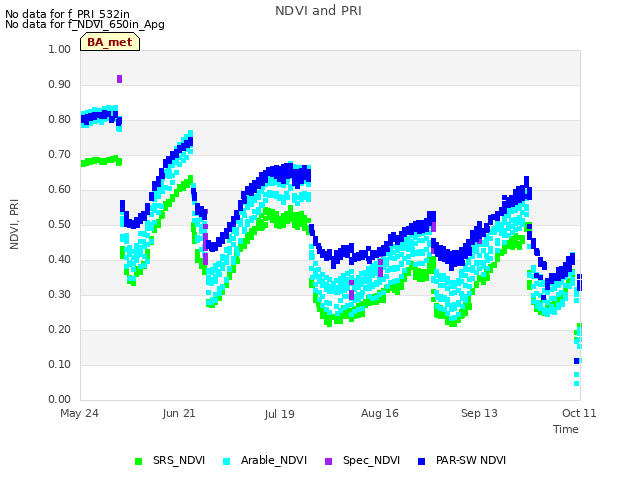Click the cyan Arable_NDVI legend swatch
This screenshot has width=640, height=480.
click(x=227, y=461)
